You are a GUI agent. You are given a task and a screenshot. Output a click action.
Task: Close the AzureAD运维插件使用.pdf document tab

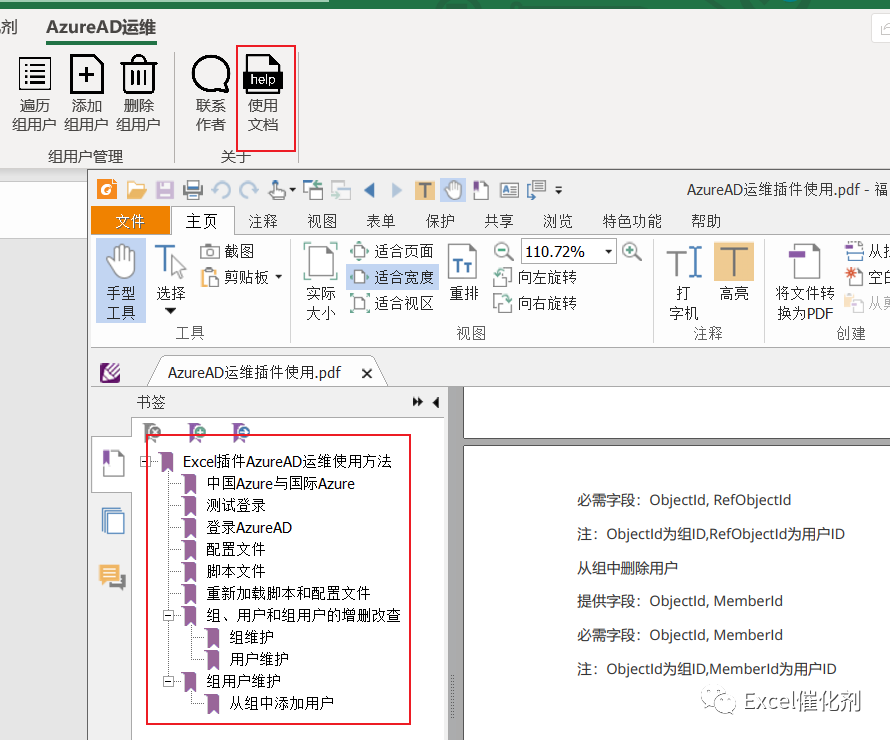click(367, 373)
